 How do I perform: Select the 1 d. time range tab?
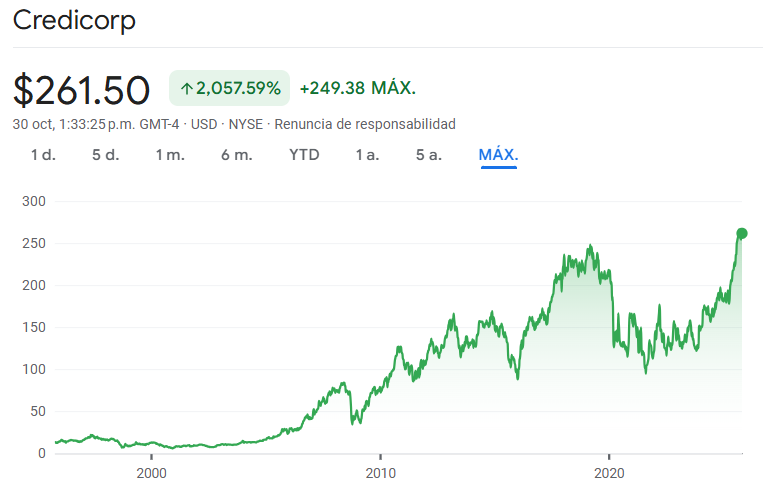[x=43, y=155]
